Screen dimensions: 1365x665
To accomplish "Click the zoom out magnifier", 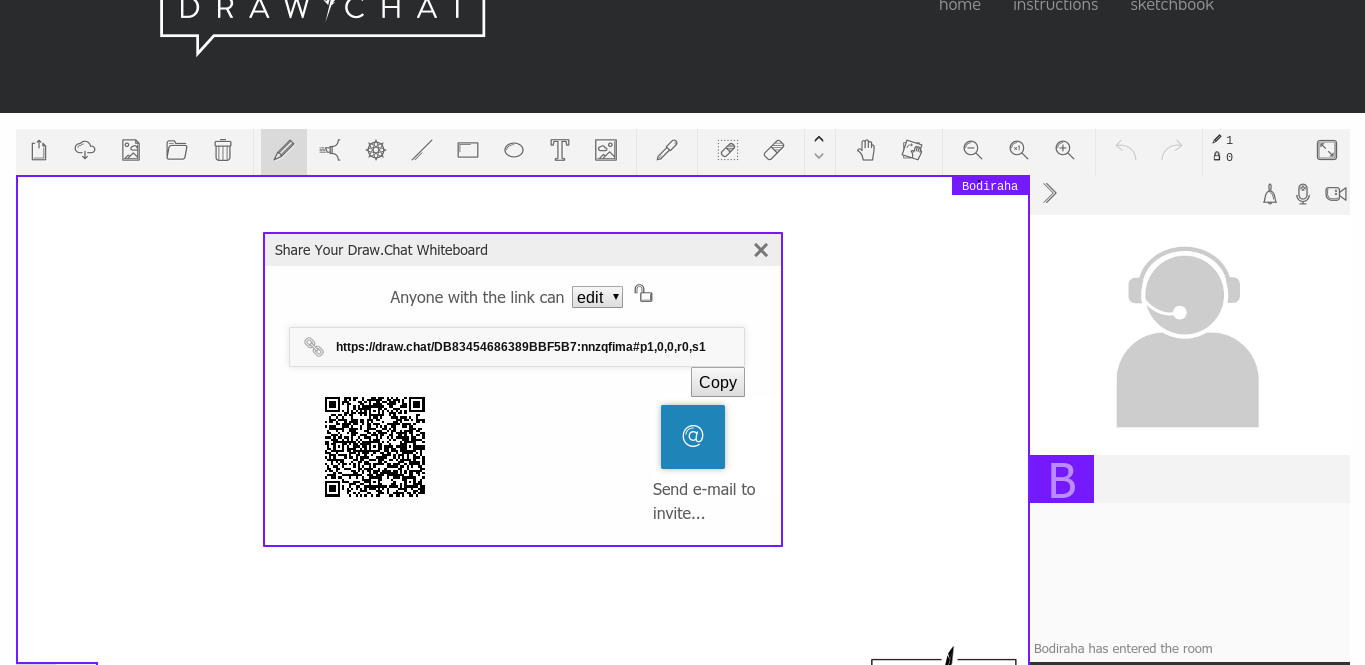I will (973, 150).
